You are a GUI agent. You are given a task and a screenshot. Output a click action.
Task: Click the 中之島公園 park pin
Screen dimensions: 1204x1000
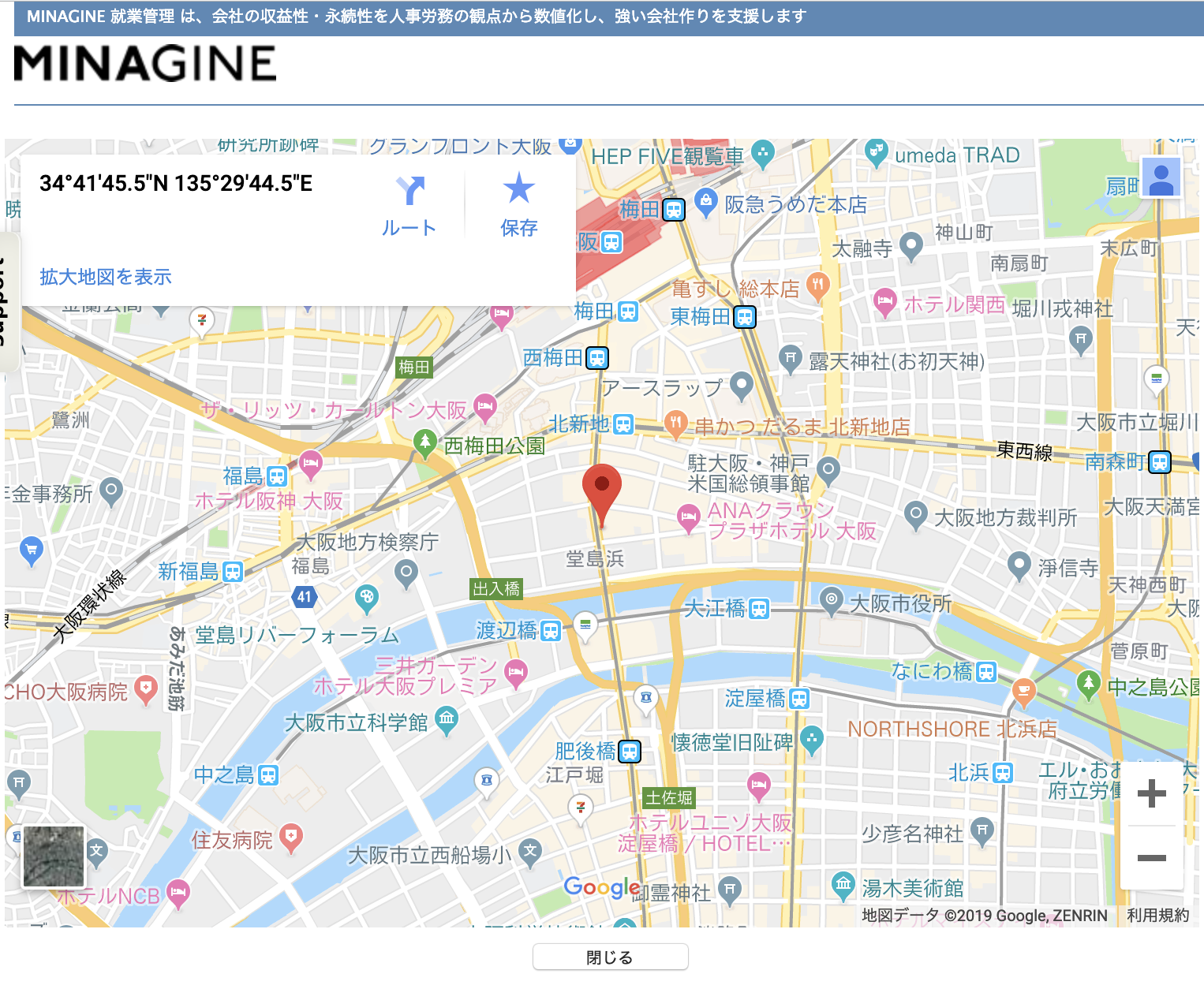click(x=1089, y=685)
